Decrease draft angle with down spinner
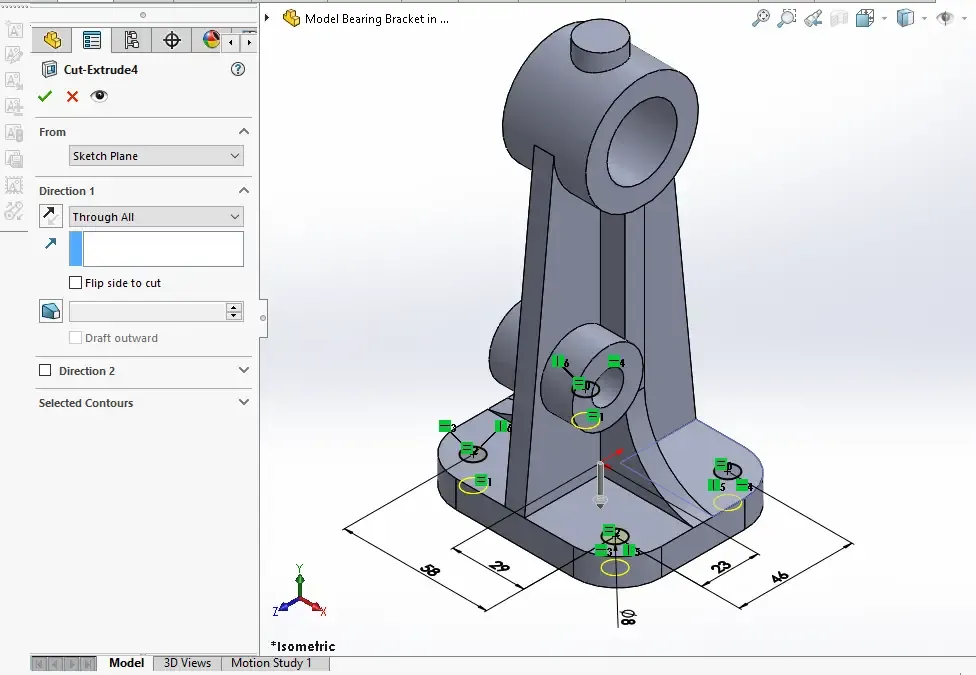Viewport: 976px width, 675px height. 234,316
